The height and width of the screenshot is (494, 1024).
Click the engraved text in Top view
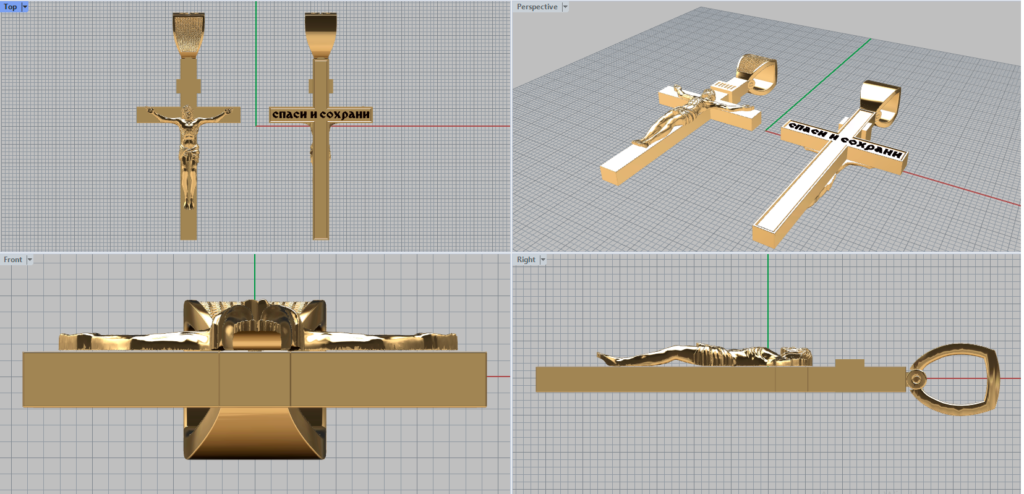[321, 115]
